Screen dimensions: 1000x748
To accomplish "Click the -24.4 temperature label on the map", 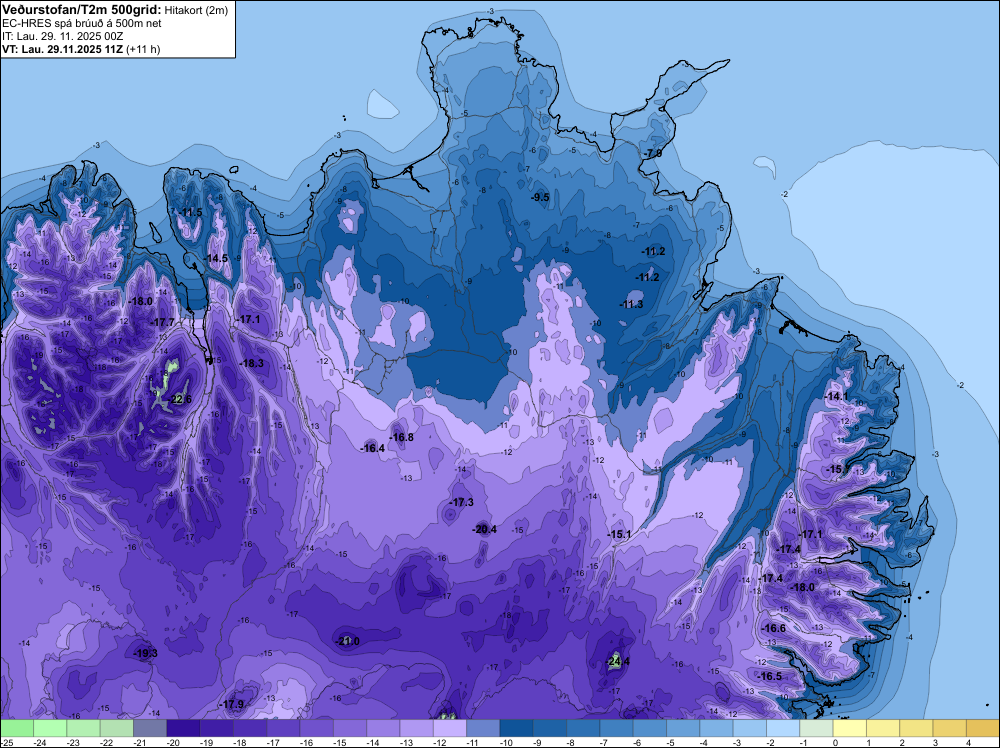I will 619,662.
